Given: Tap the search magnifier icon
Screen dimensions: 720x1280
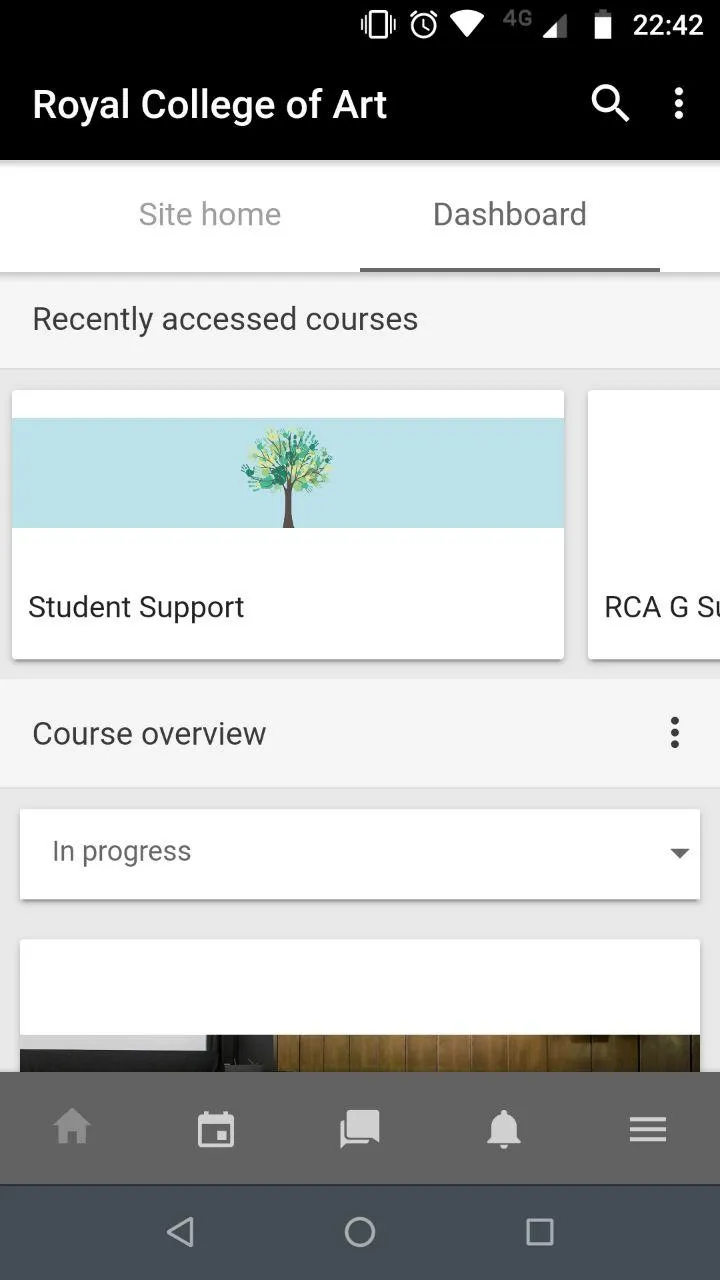Looking at the screenshot, I should click(x=609, y=103).
